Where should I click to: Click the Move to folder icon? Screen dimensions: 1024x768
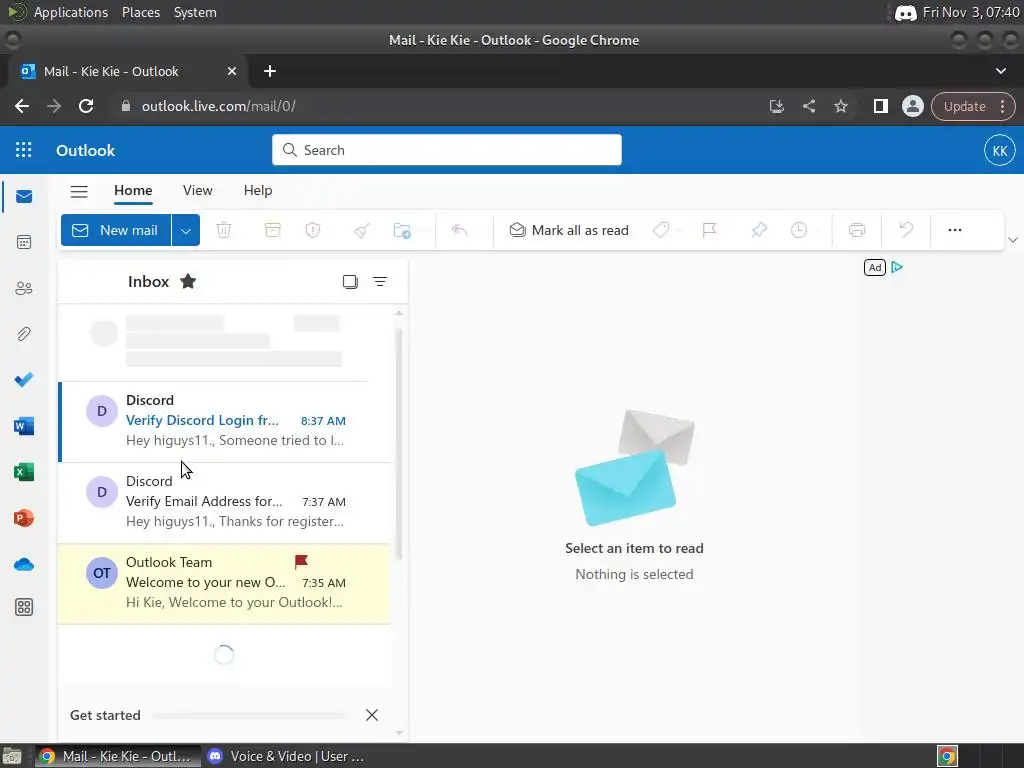pos(402,230)
